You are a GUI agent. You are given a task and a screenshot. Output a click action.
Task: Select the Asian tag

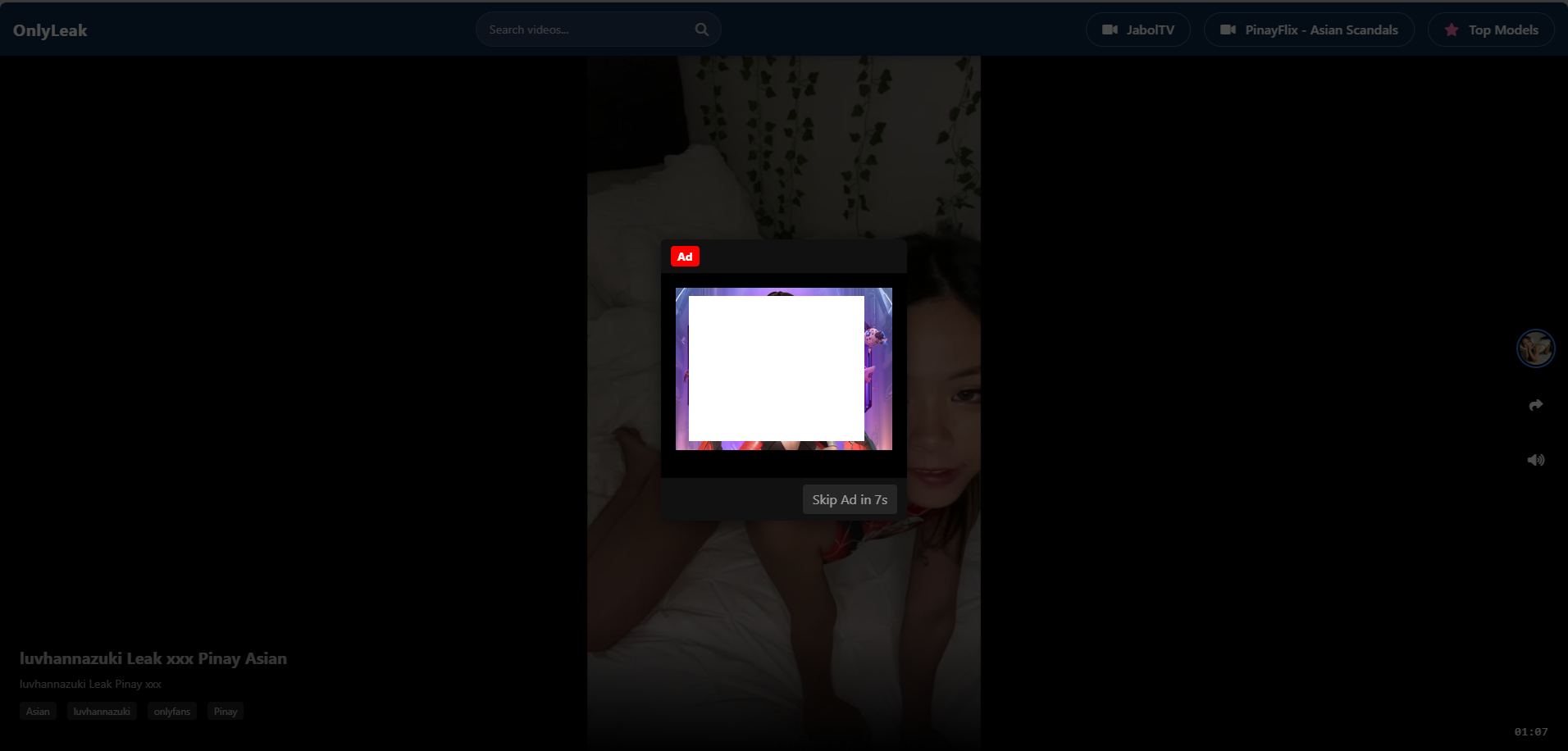pyautogui.click(x=38, y=711)
